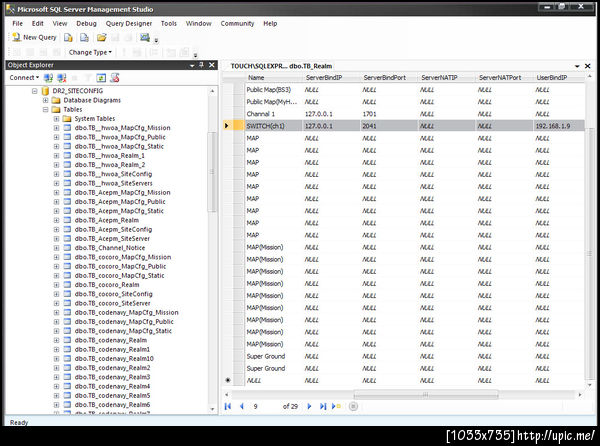Open the View menu
The height and width of the screenshot is (446, 600).
60,23
